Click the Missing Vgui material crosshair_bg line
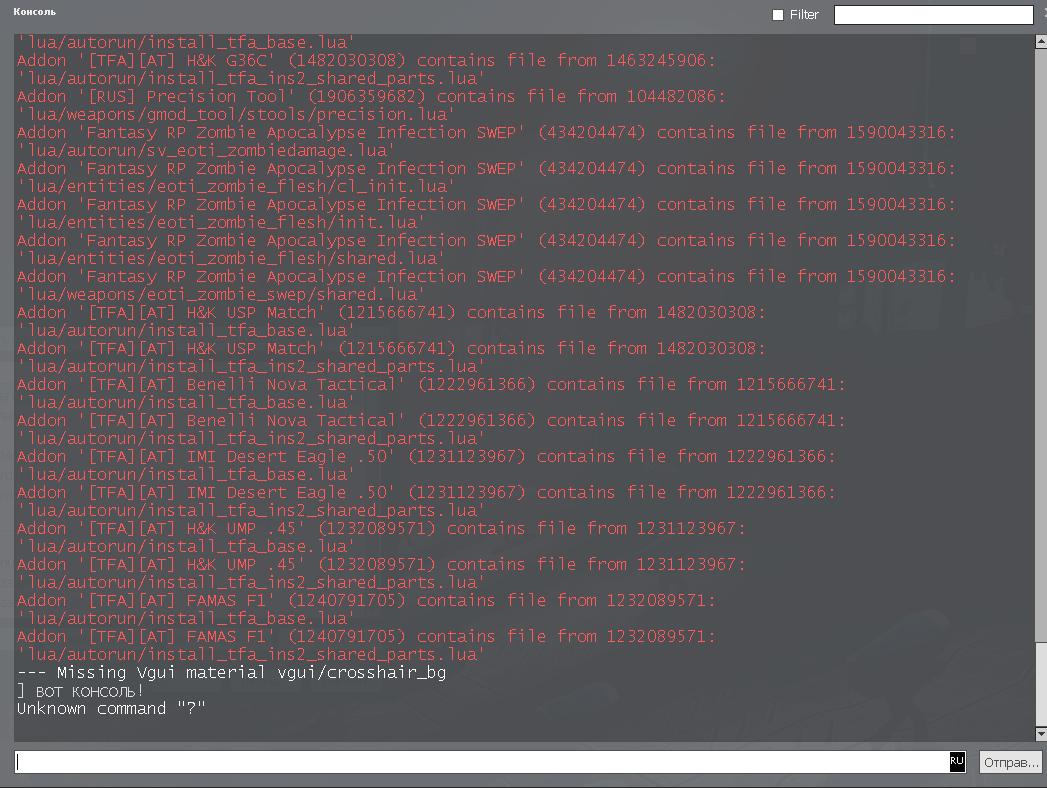 232,672
